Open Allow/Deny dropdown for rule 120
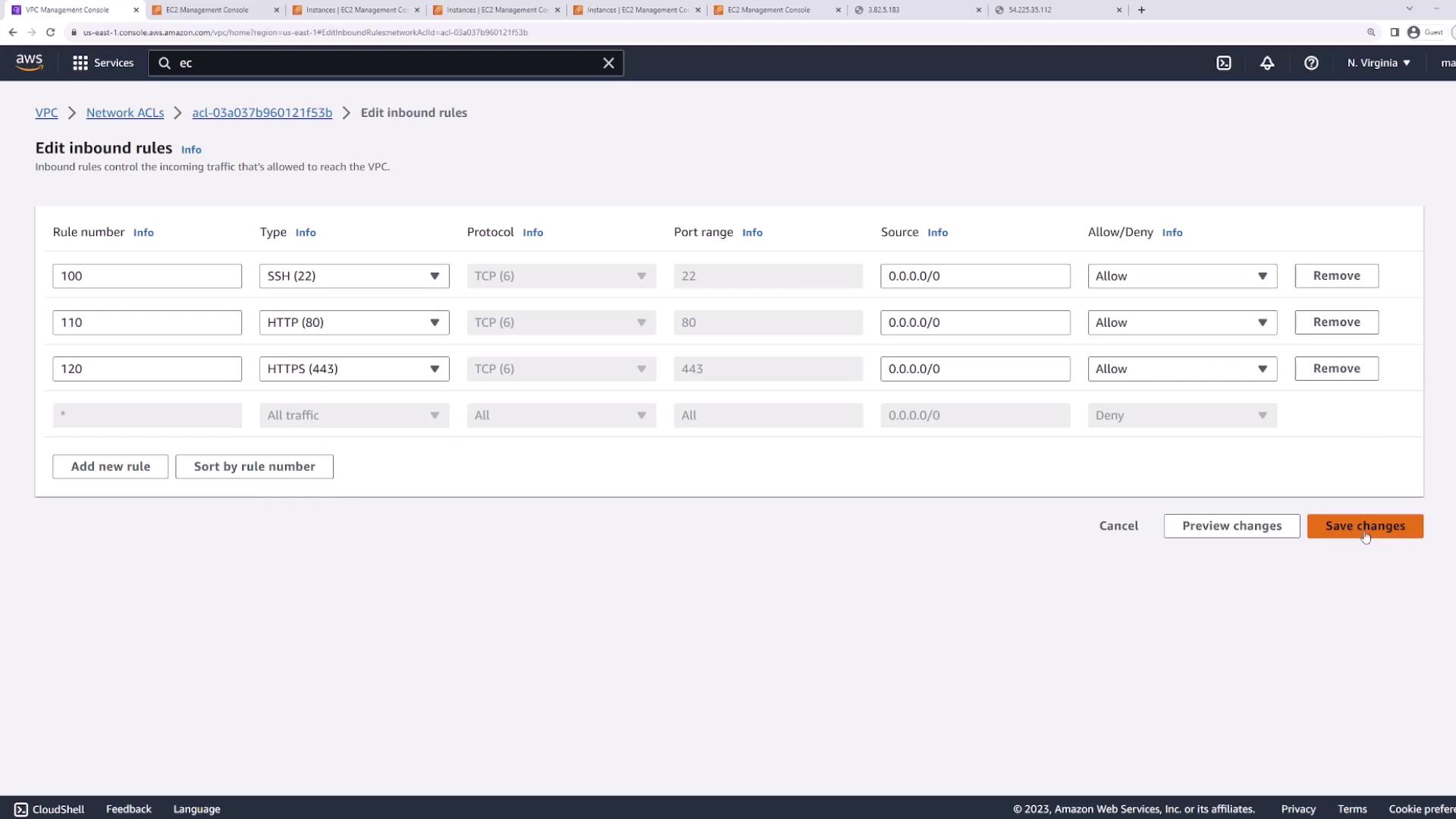Viewport: 1456px width, 819px height. 1181,369
